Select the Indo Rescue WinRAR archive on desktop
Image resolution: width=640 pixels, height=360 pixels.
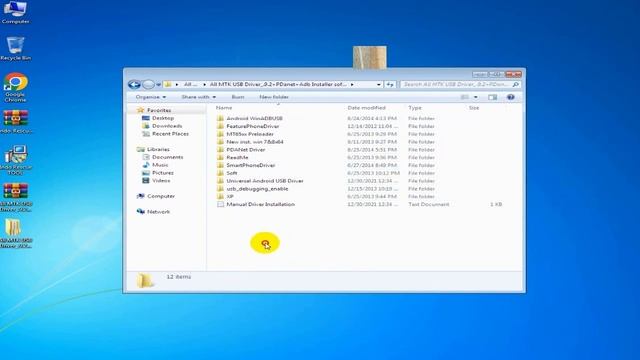coord(16,122)
